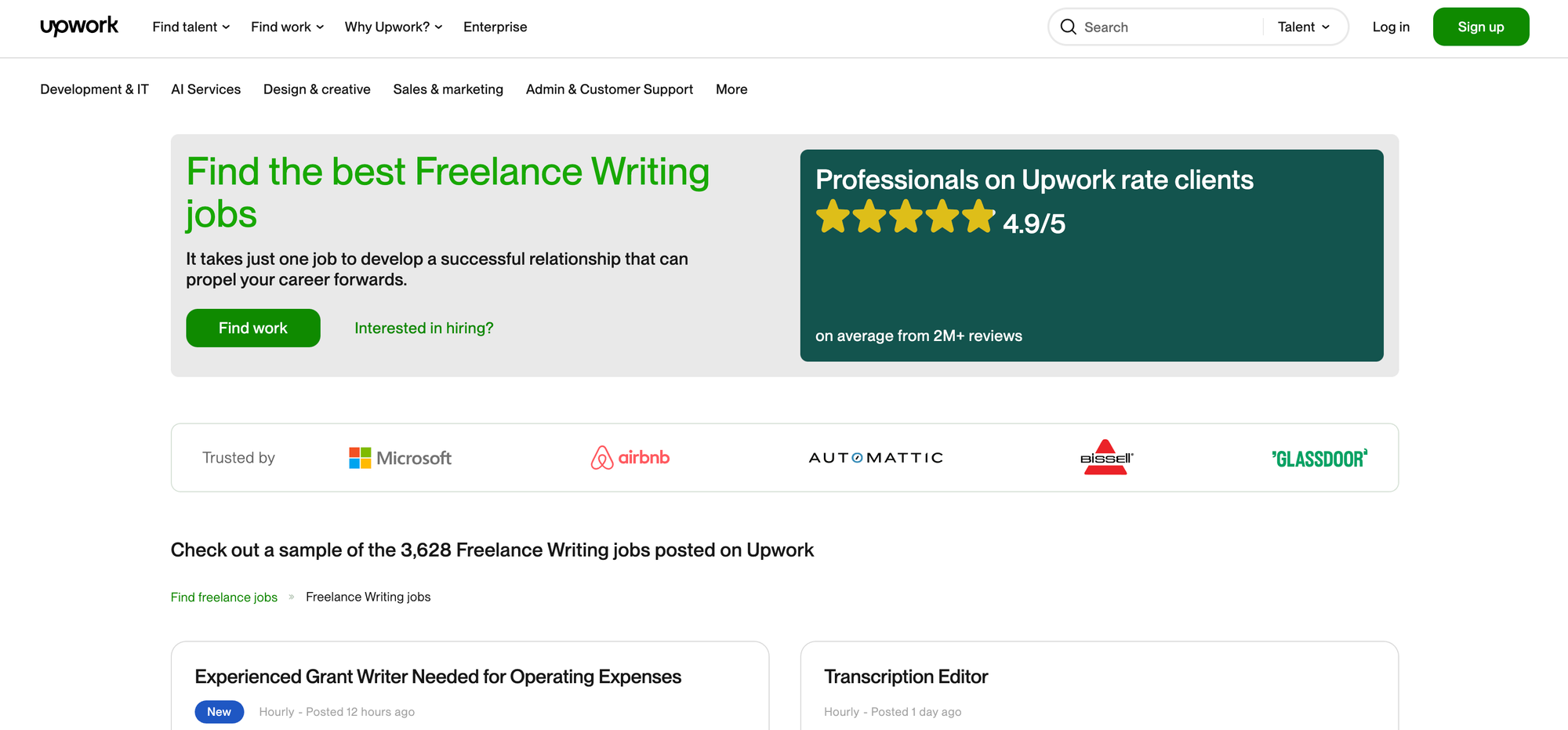Select the Bissell logo
This screenshot has width=1568, height=730.
pyautogui.click(x=1105, y=457)
